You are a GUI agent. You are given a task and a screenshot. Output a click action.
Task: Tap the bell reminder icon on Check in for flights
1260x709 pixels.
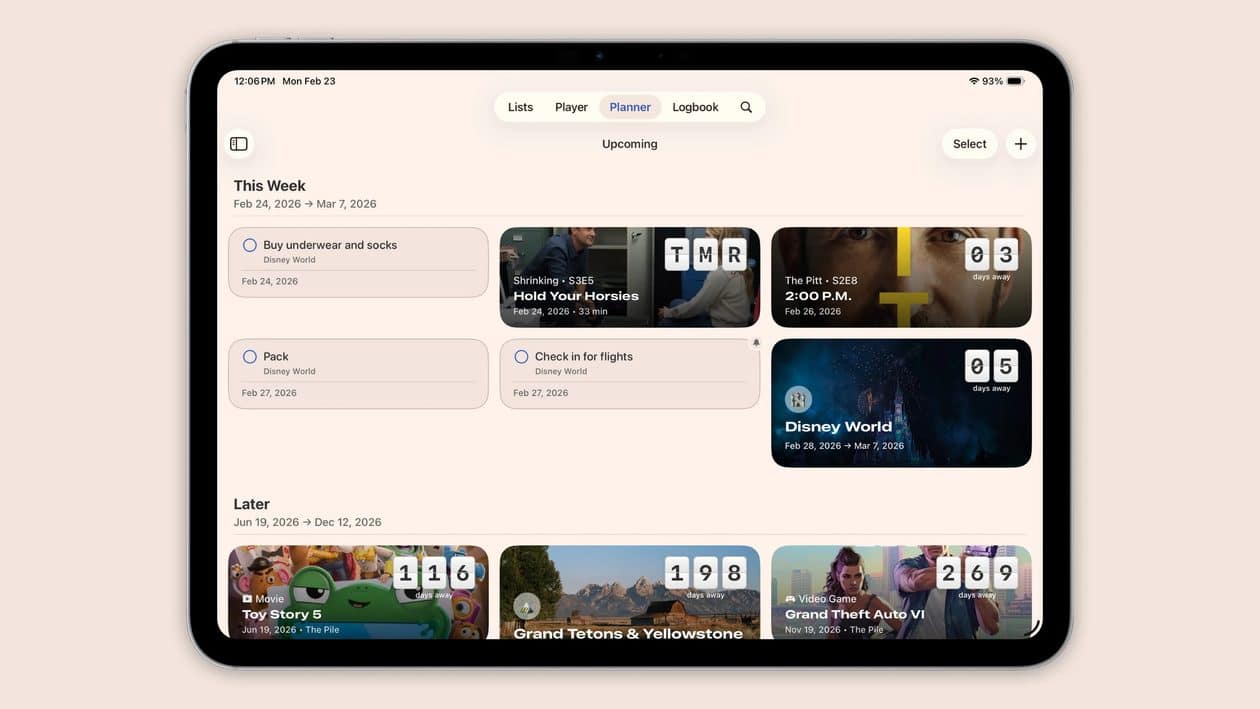pyautogui.click(x=756, y=342)
